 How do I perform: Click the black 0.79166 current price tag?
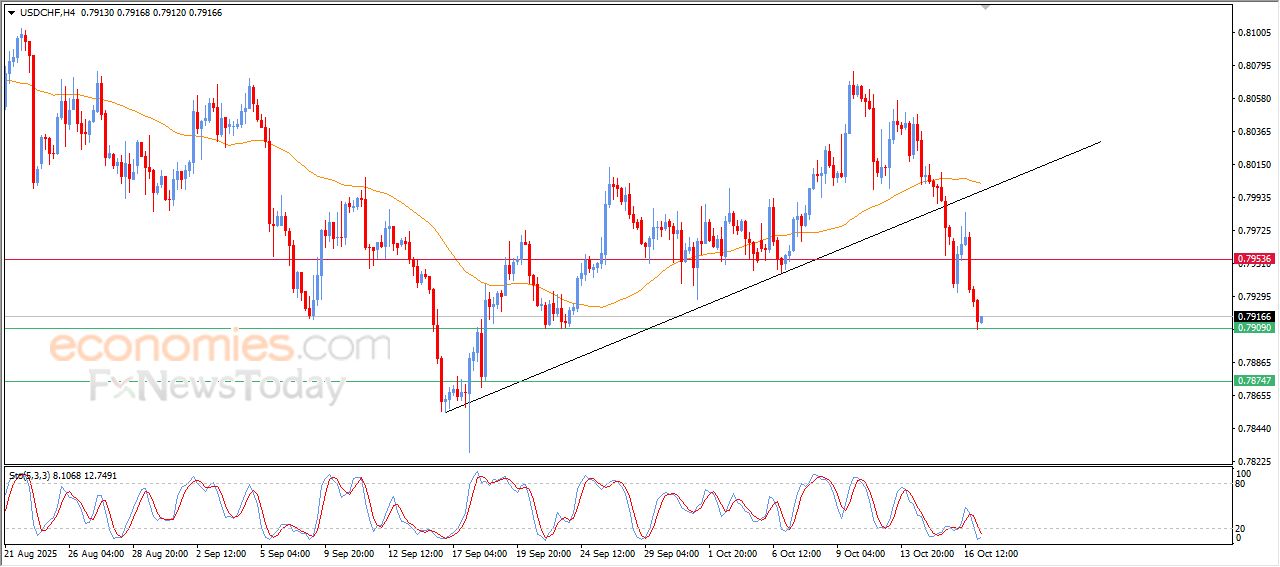[1254, 317]
